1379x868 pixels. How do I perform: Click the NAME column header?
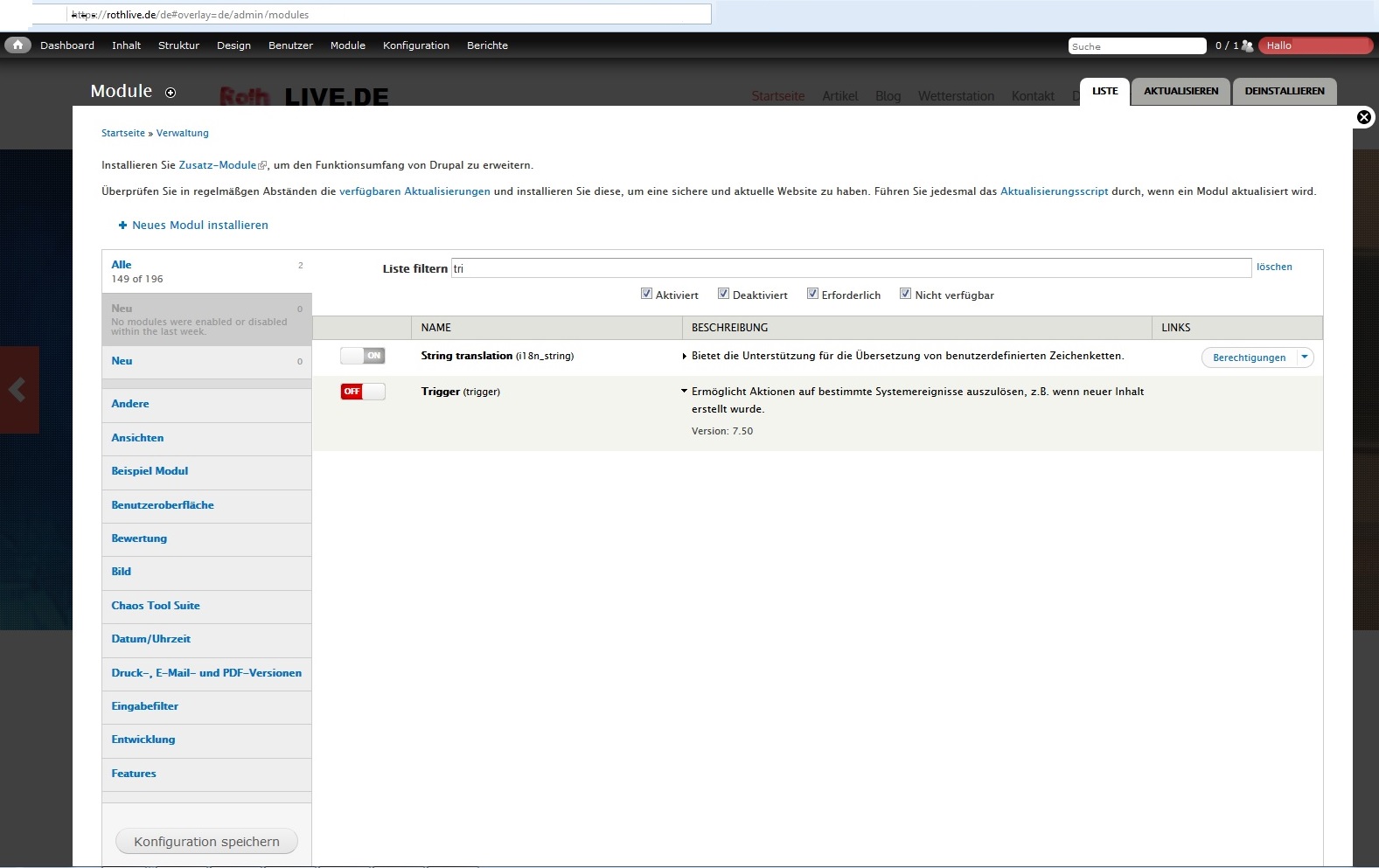547,328
